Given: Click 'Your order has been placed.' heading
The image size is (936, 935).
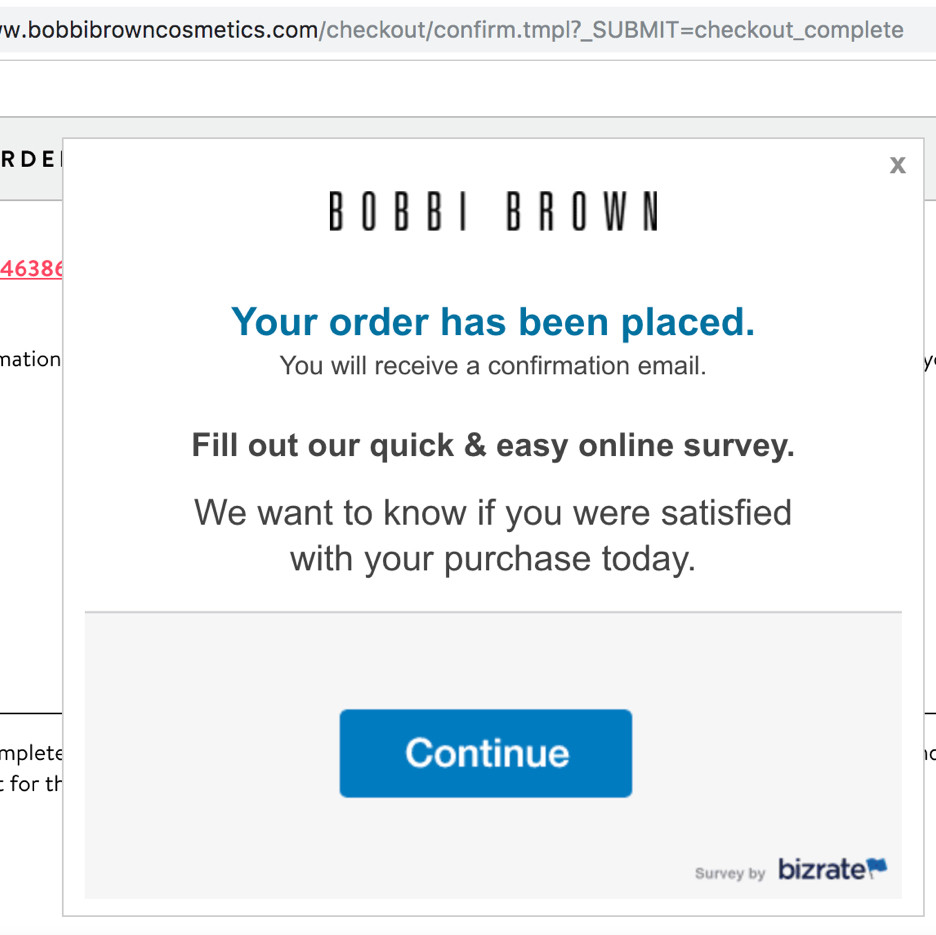Looking at the screenshot, I should [x=493, y=322].
